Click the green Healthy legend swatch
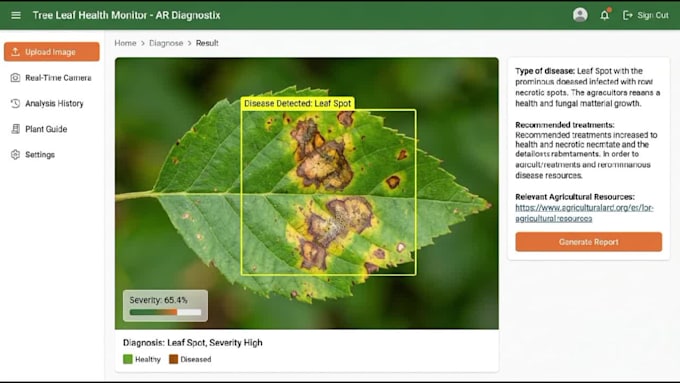The width and height of the screenshot is (680, 383). pos(128,359)
